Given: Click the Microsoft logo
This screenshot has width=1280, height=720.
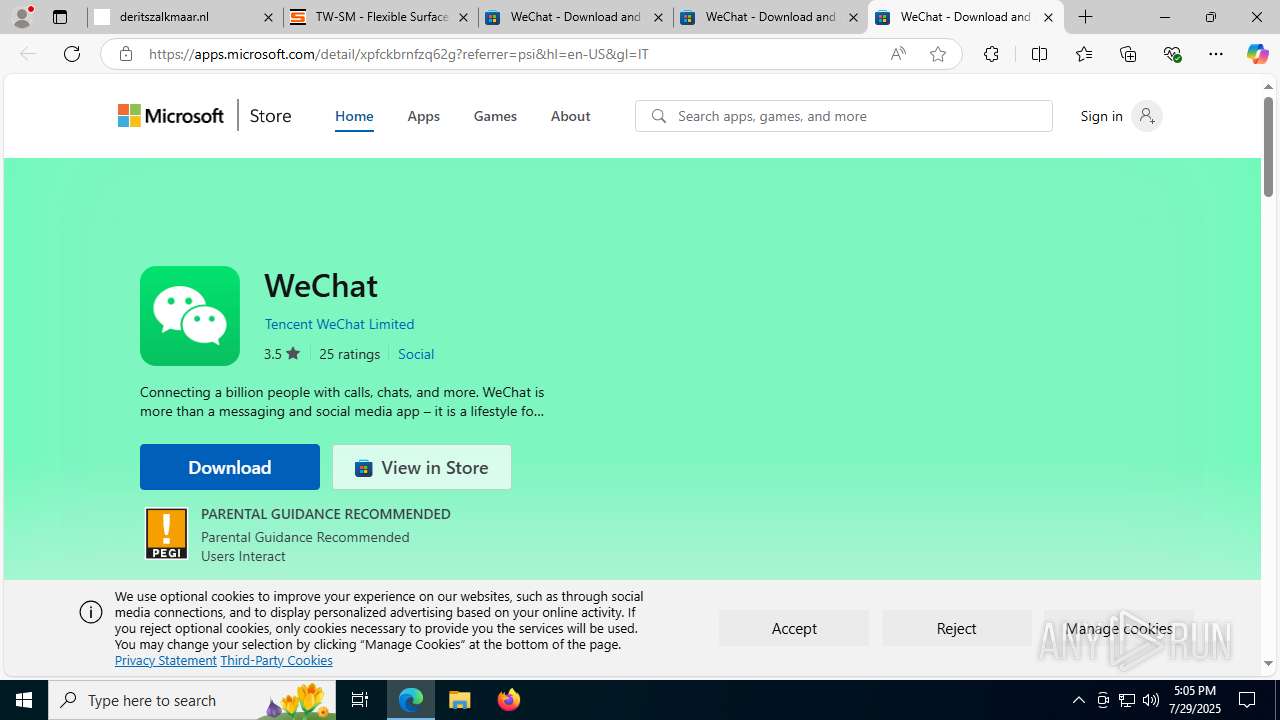Looking at the screenshot, I should coord(171,116).
